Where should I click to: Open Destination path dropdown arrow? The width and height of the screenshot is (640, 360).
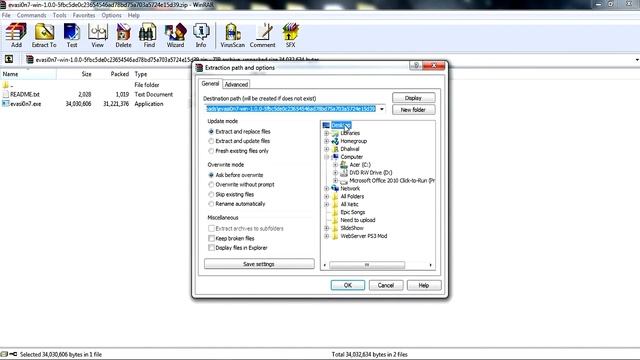382,109
